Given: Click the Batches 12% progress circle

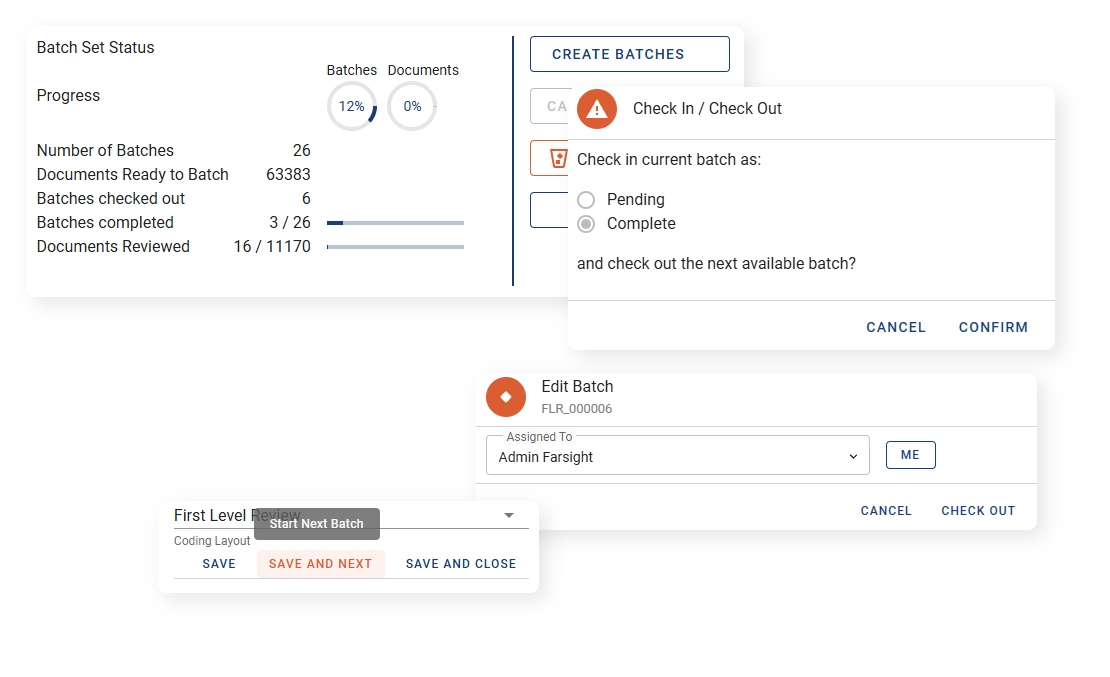Looking at the screenshot, I should click(352, 107).
